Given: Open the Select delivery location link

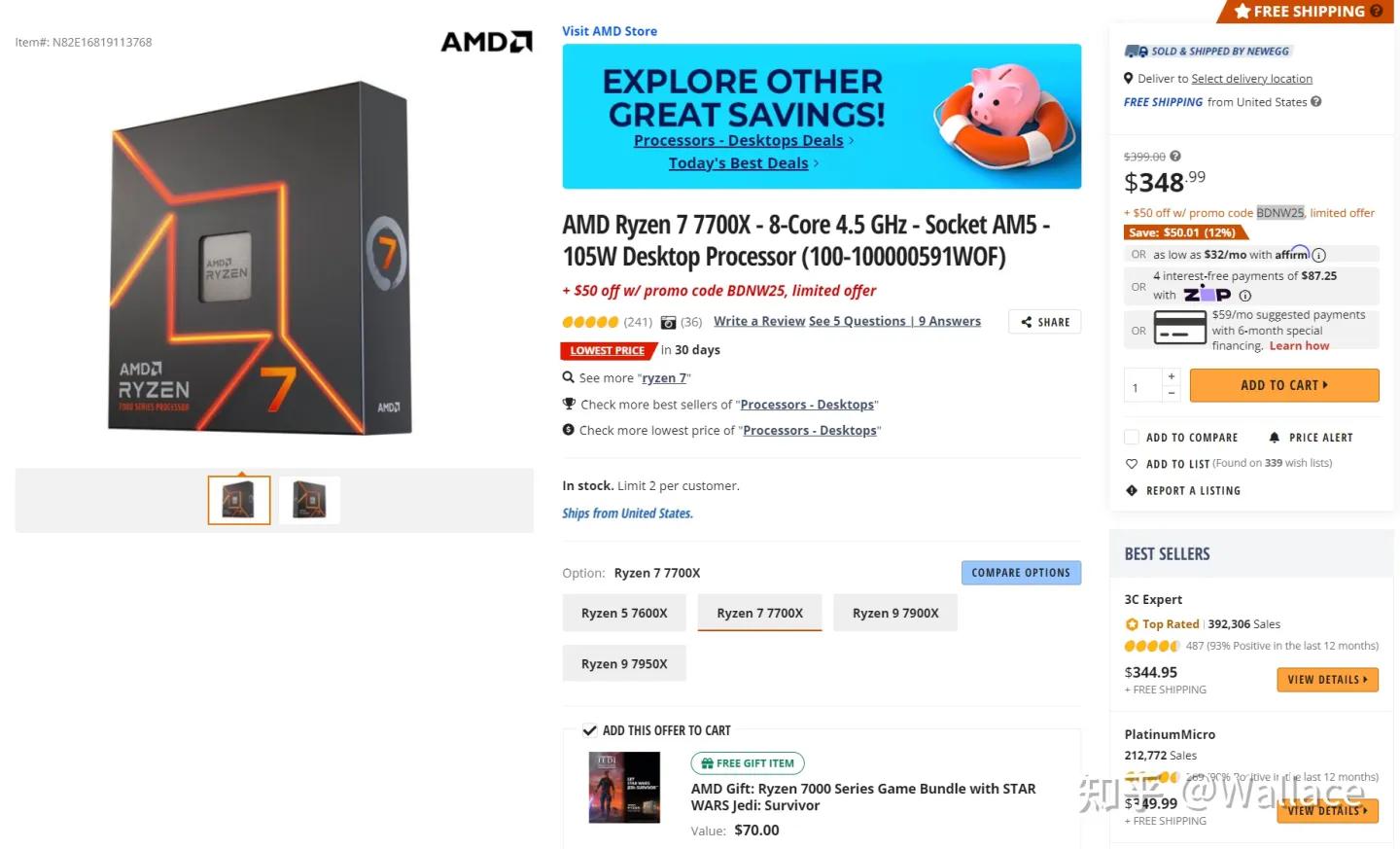Looking at the screenshot, I should pyautogui.click(x=1251, y=79).
